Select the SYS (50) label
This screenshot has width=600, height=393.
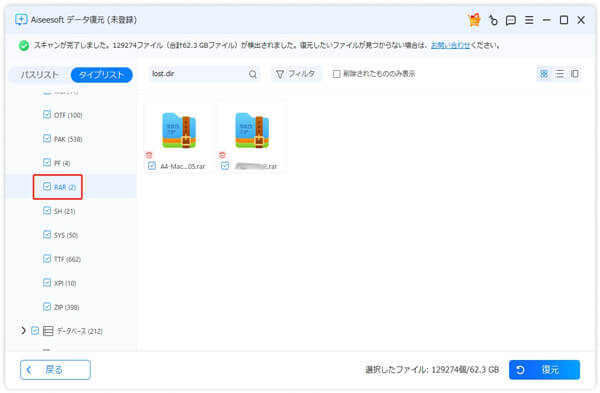coord(66,235)
